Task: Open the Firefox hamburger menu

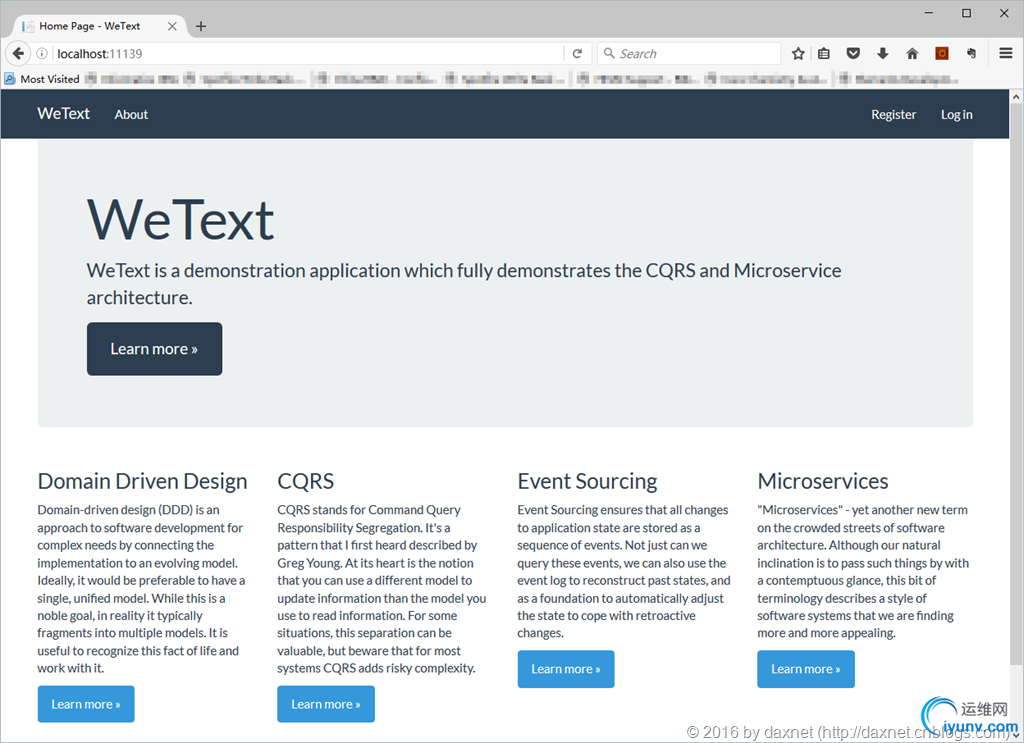Action: coord(1006,54)
